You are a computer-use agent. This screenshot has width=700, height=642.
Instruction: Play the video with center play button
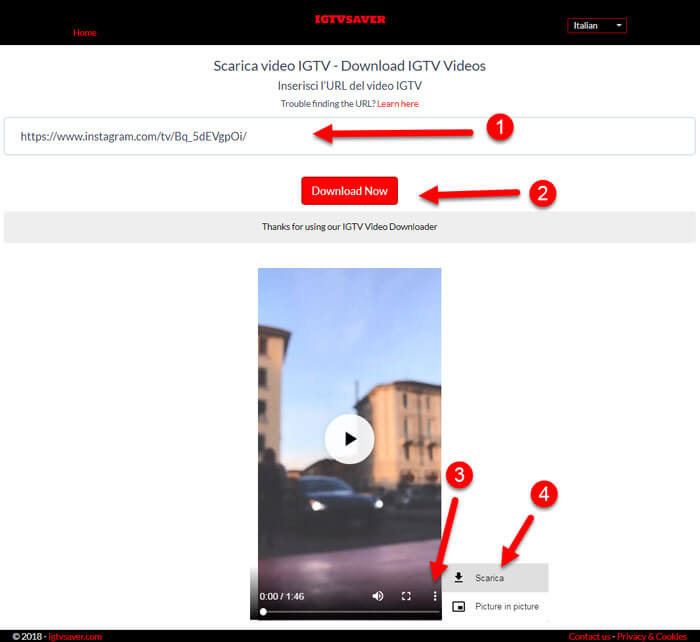click(x=350, y=439)
